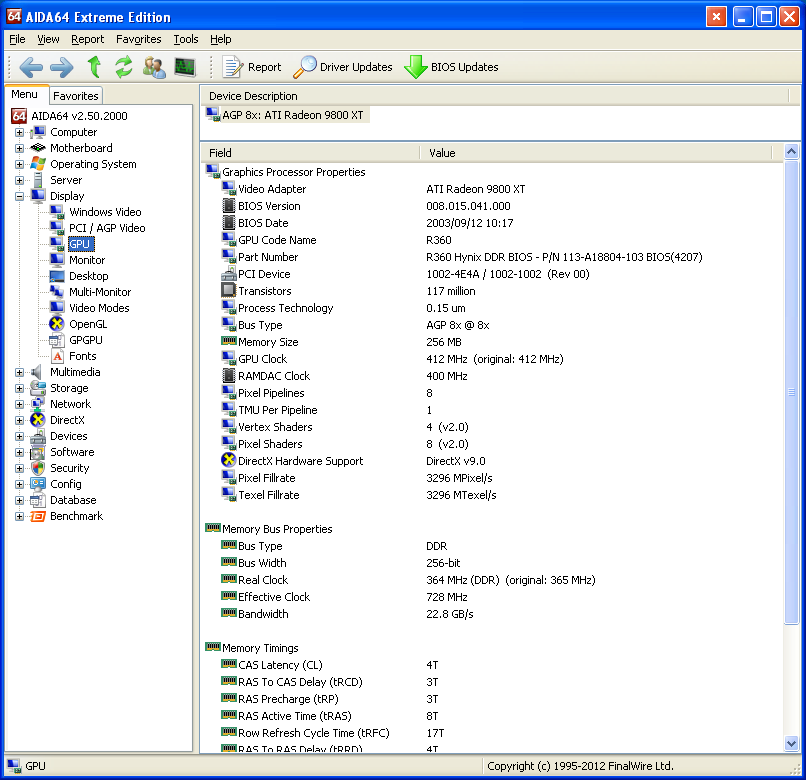Click the monitor graph toolbar icon

pyautogui.click(x=185, y=67)
